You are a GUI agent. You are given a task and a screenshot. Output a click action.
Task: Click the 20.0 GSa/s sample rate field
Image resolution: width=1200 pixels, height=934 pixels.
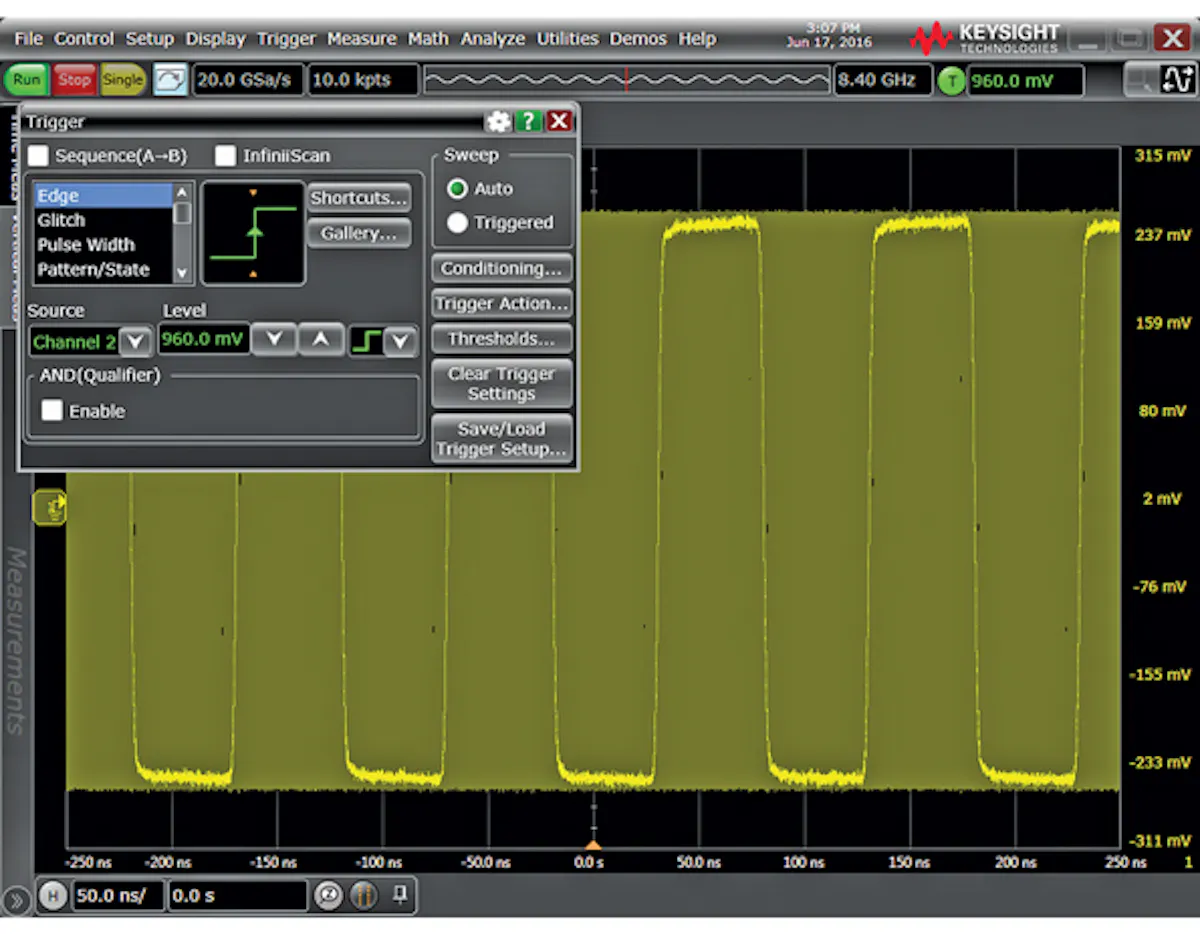(247, 80)
